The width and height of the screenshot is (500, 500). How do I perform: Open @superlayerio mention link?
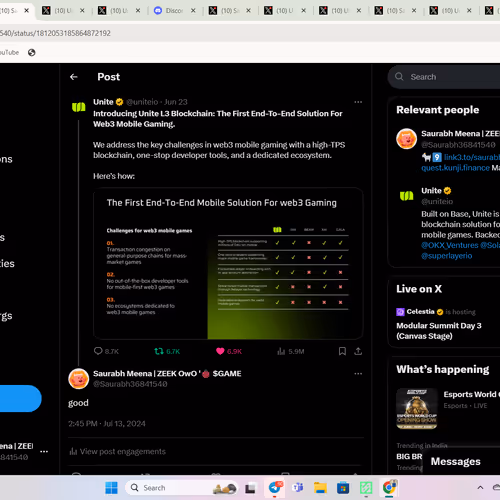447,256
